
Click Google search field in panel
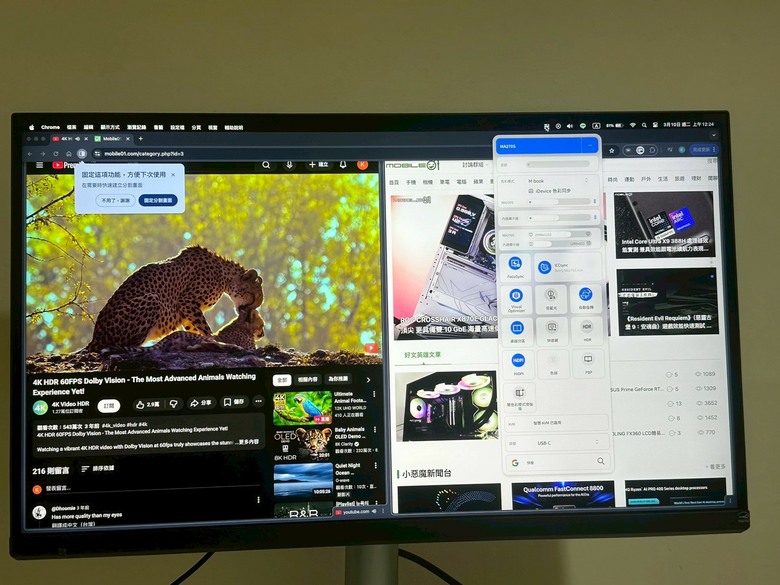tap(556, 462)
